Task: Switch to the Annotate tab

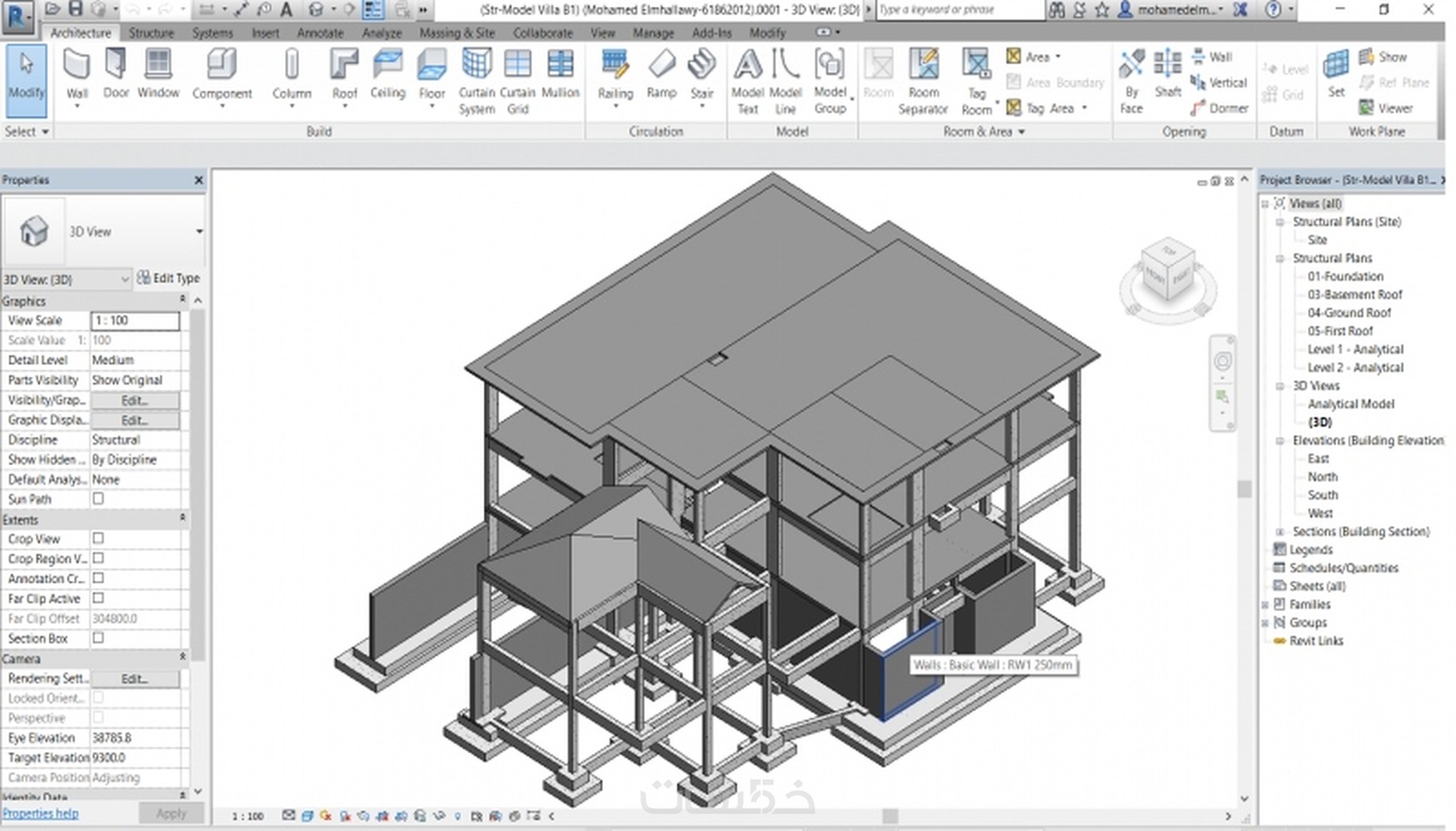Action: click(320, 33)
